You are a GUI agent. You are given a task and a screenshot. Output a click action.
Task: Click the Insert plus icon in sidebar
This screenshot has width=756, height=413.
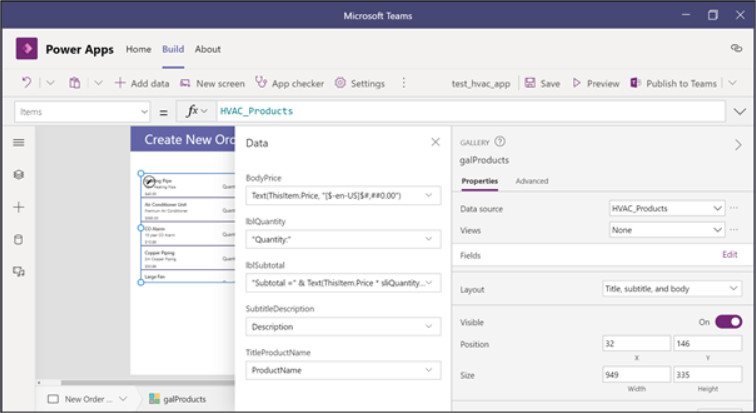pos(19,207)
